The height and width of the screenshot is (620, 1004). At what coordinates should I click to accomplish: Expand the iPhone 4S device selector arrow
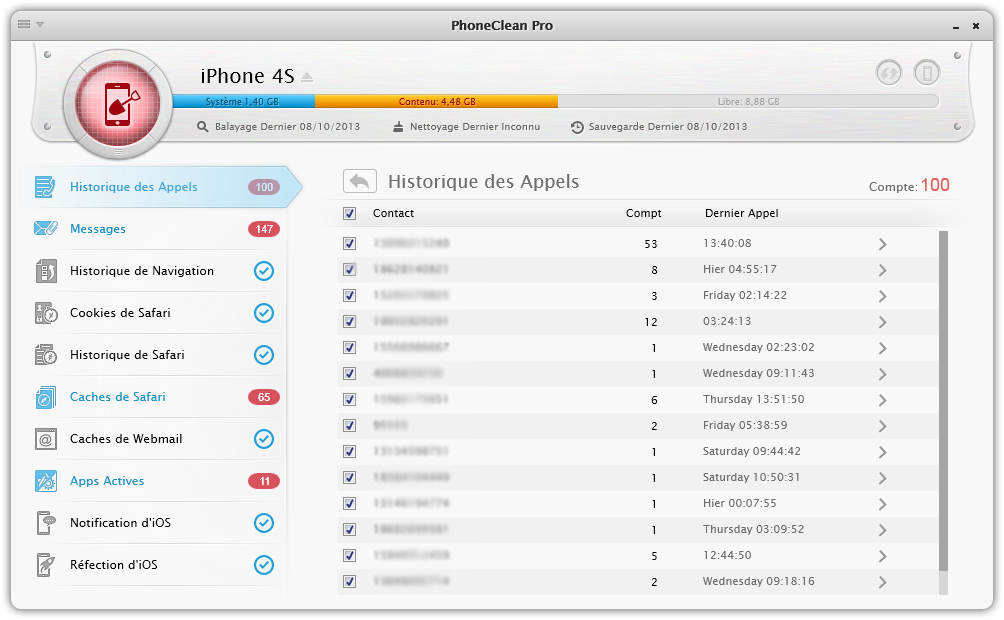(x=307, y=77)
